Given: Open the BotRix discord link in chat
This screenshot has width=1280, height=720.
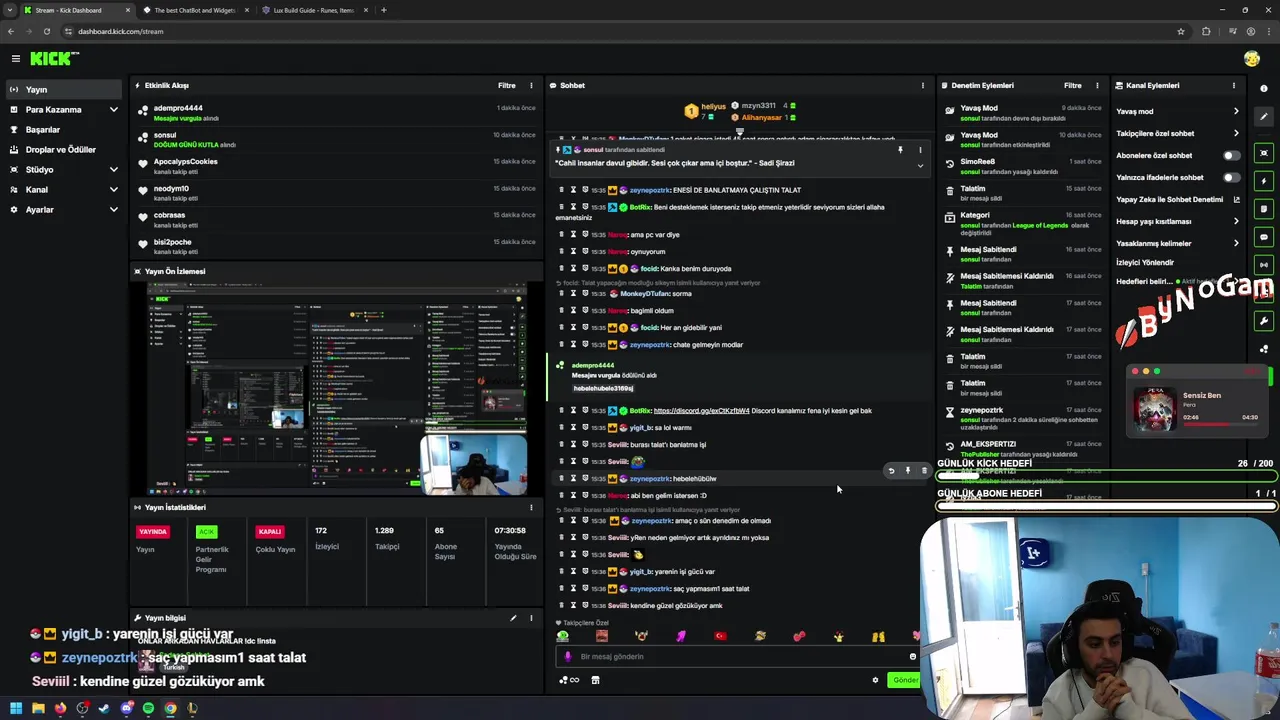Looking at the screenshot, I should [701, 410].
